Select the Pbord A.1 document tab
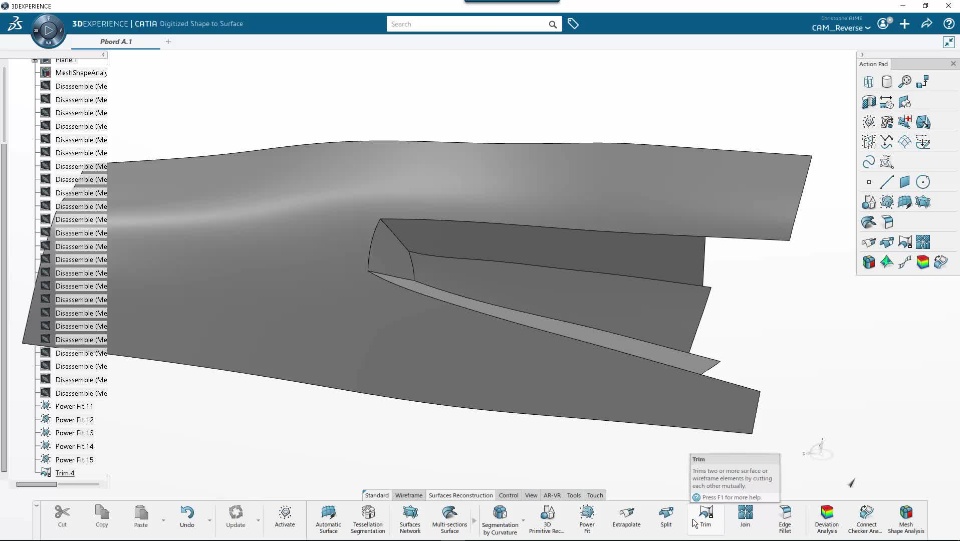The width and height of the screenshot is (960, 541). click(116, 42)
